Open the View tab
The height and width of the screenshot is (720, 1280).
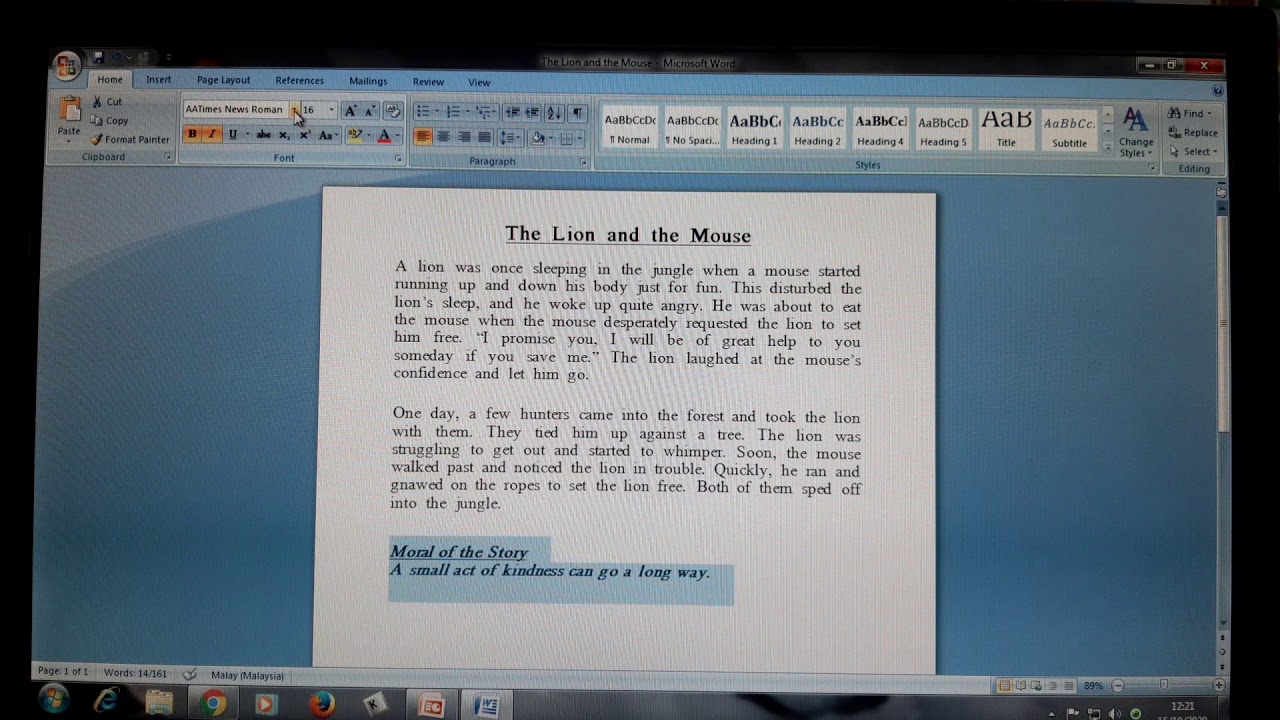pyautogui.click(x=479, y=82)
